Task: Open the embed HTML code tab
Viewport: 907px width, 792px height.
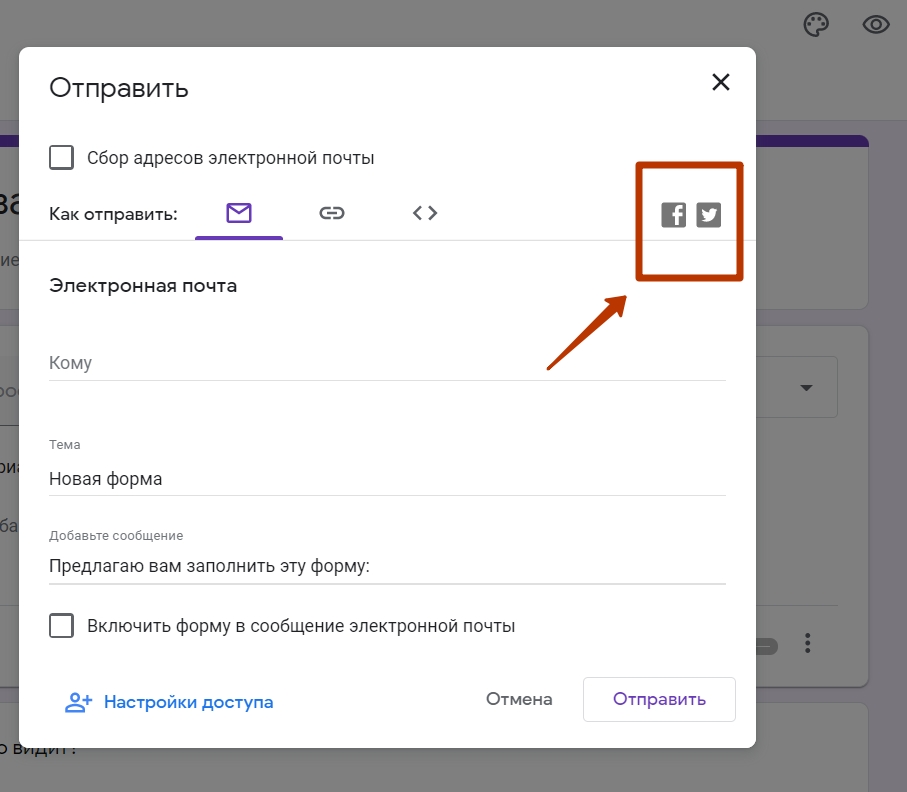Action: coord(425,213)
